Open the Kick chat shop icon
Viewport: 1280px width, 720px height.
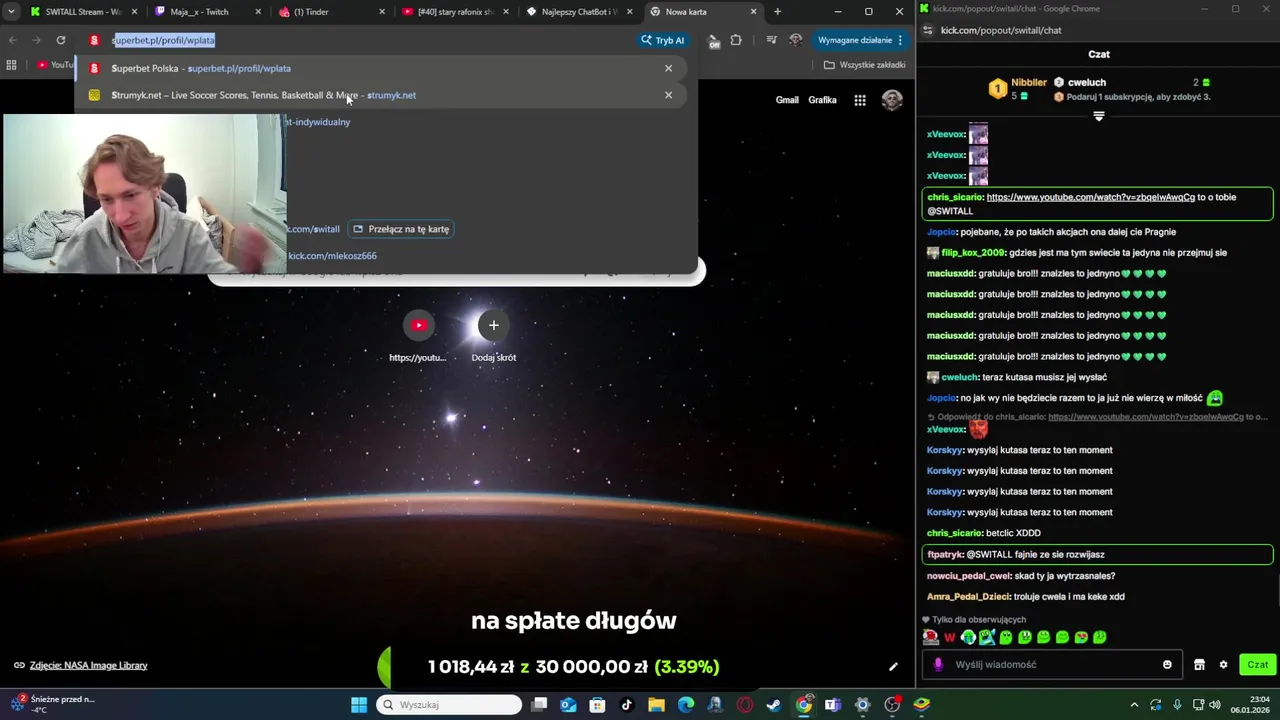[x=1199, y=664]
